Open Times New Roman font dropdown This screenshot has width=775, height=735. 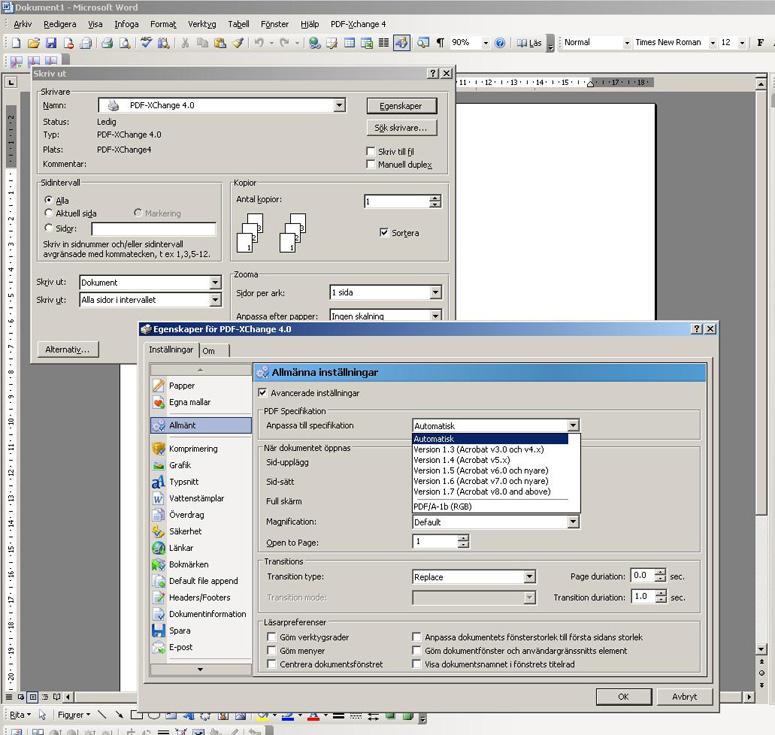click(x=713, y=43)
